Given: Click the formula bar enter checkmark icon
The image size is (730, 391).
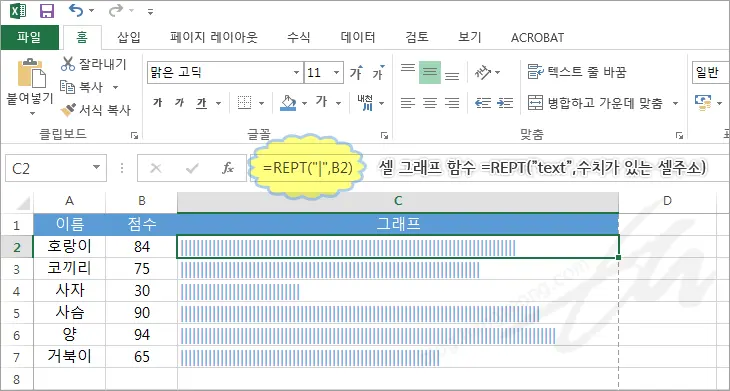Looking at the screenshot, I should (192, 168).
